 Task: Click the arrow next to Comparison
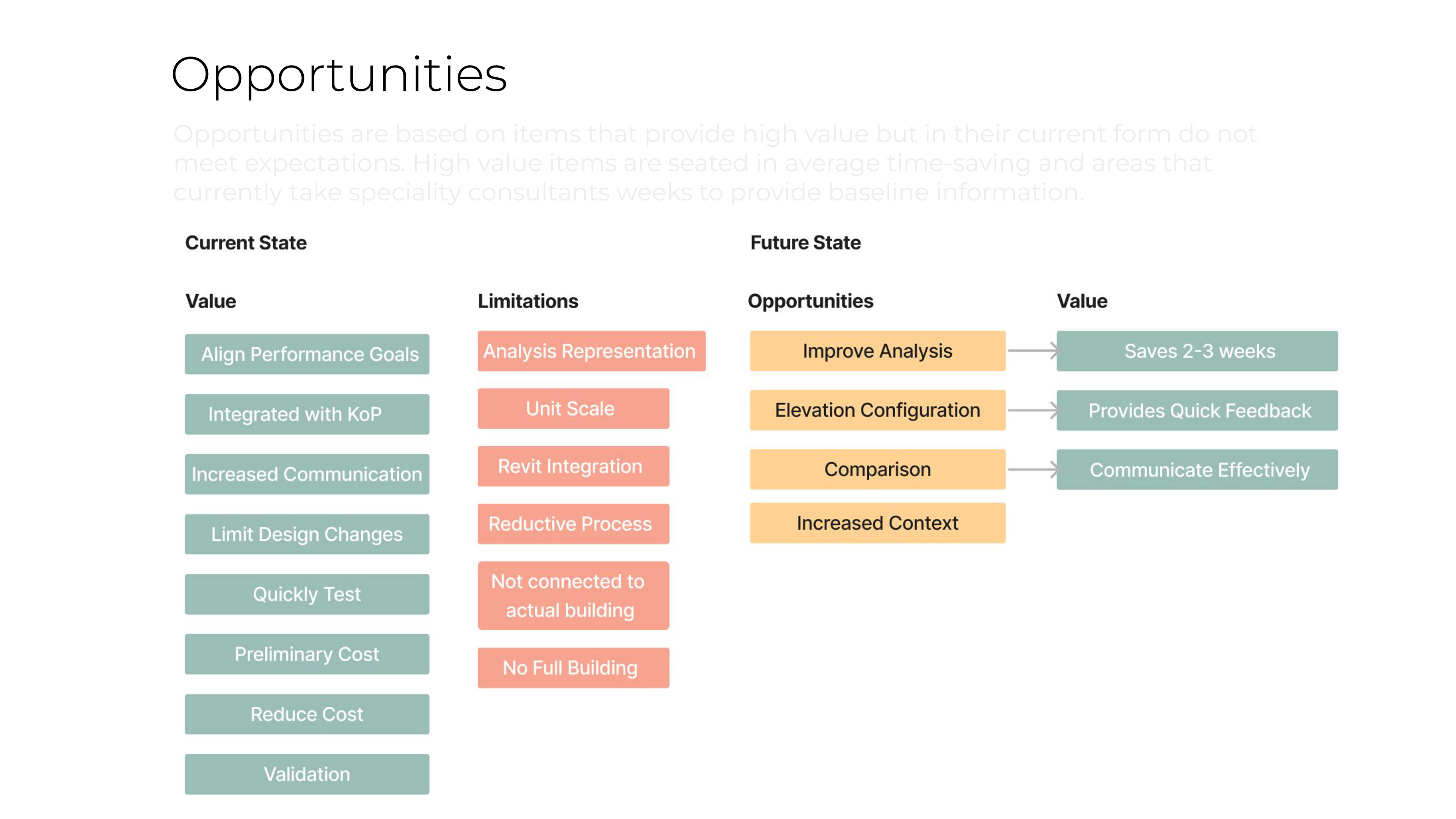(1032, 469)
